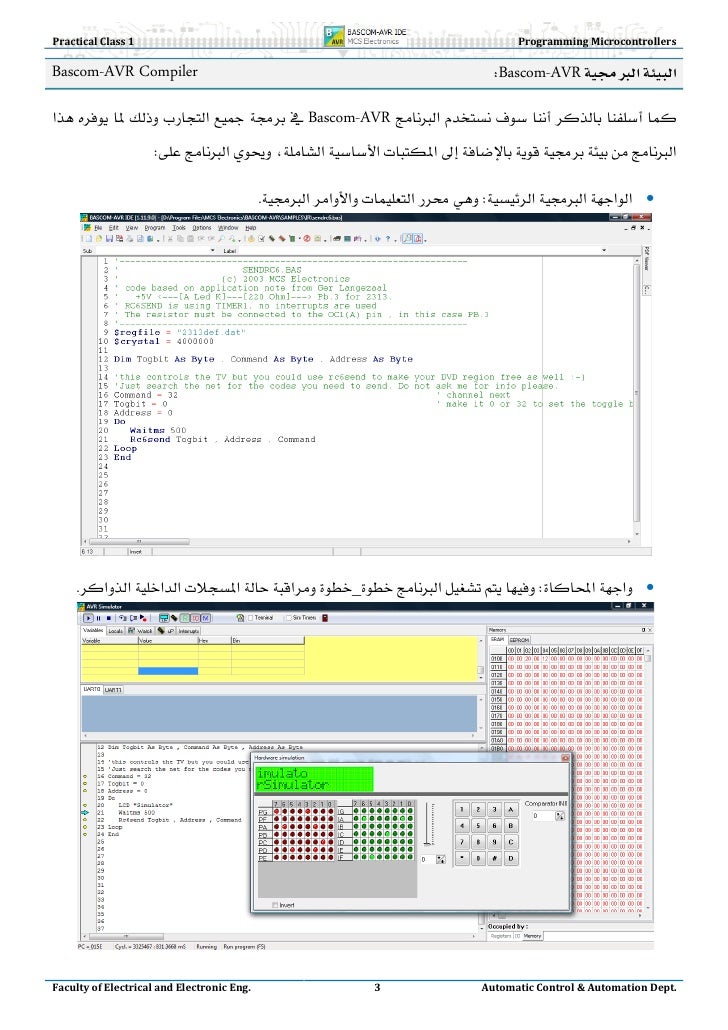Screen dimensions: 728x1030
Task: Click code line '$crystal = 4000000'
Action: tap(164, 342)
